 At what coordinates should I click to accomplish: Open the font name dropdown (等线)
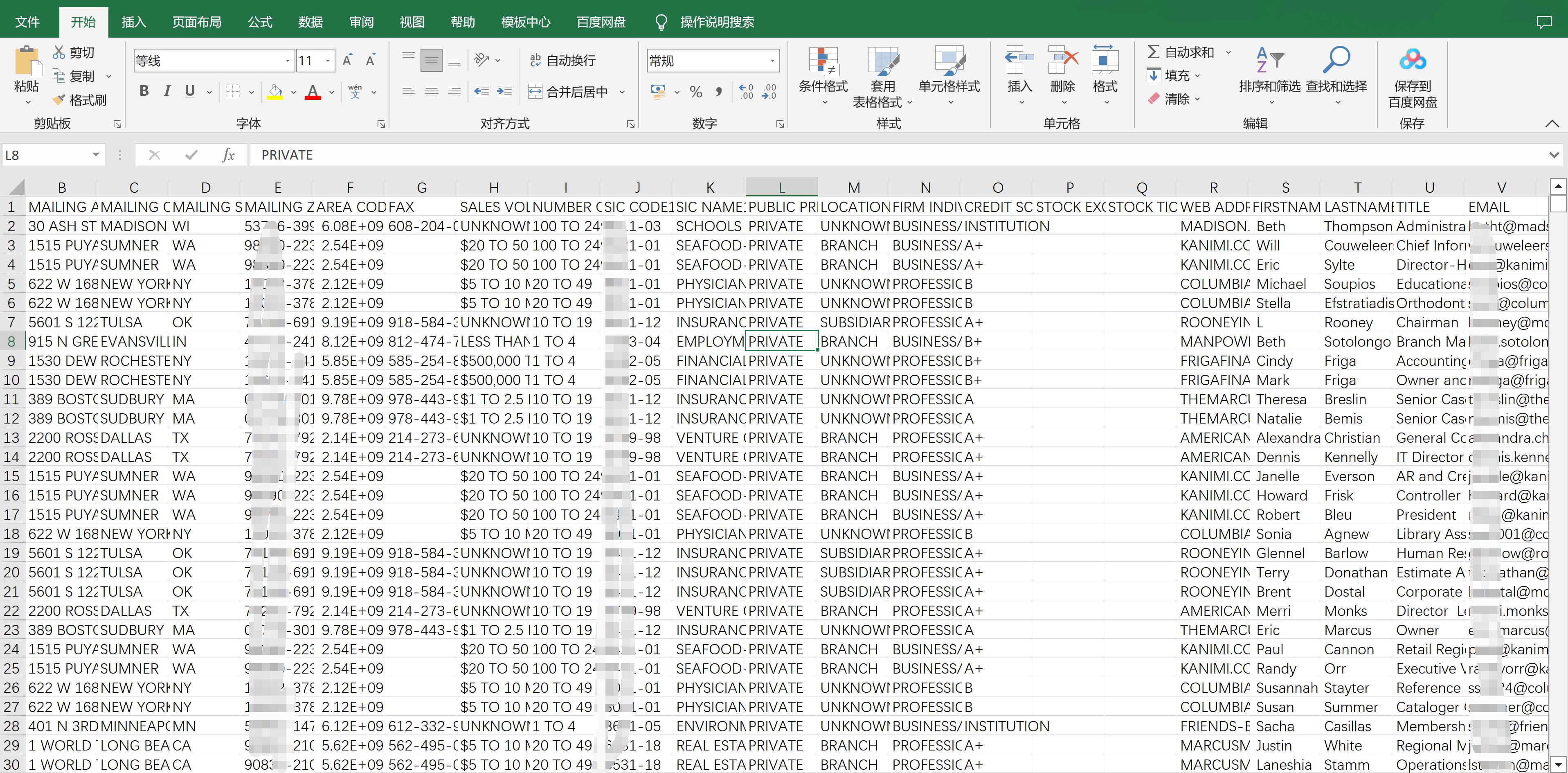tap(287, 61)
